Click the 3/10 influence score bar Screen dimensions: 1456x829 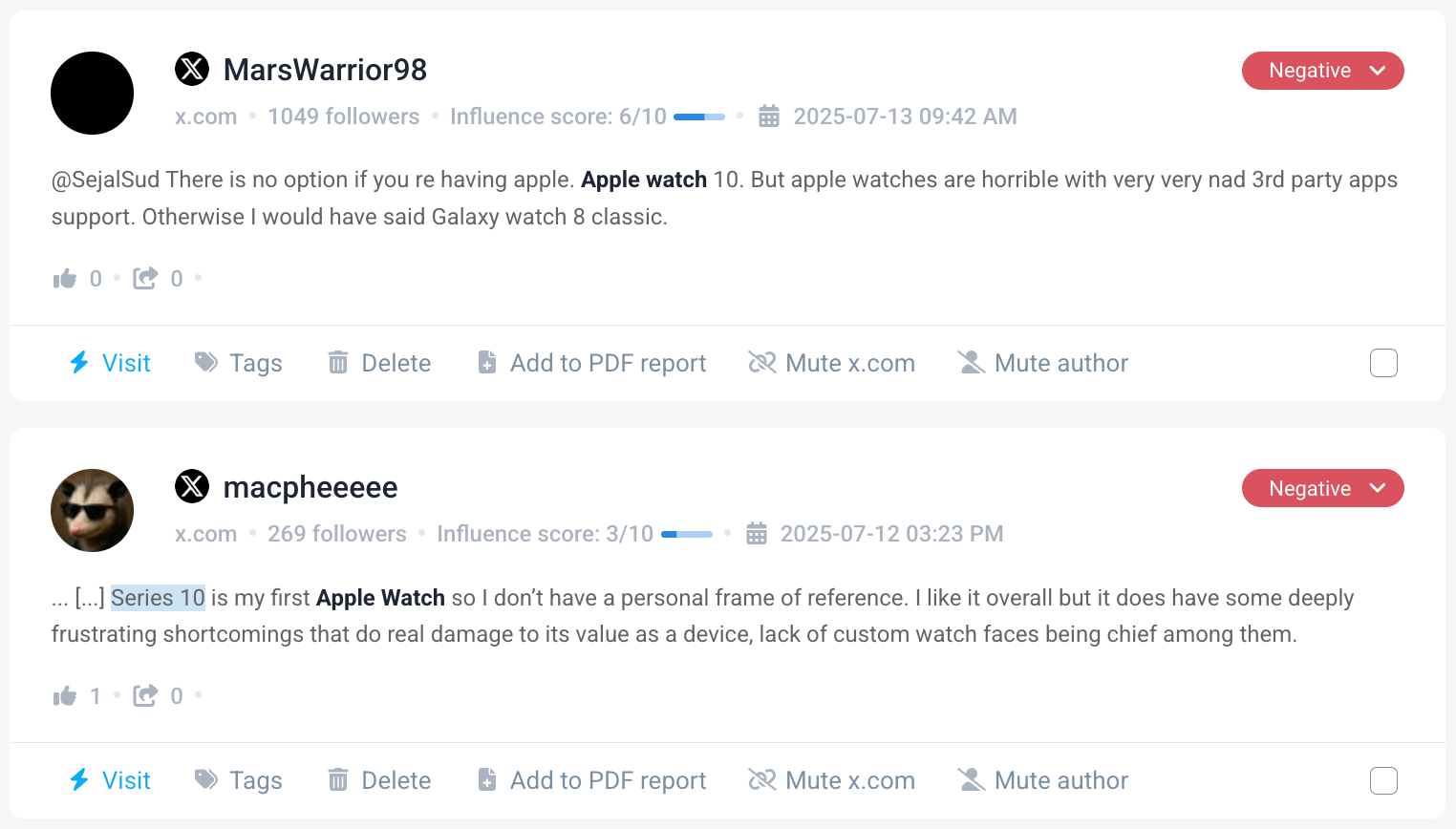687,534
